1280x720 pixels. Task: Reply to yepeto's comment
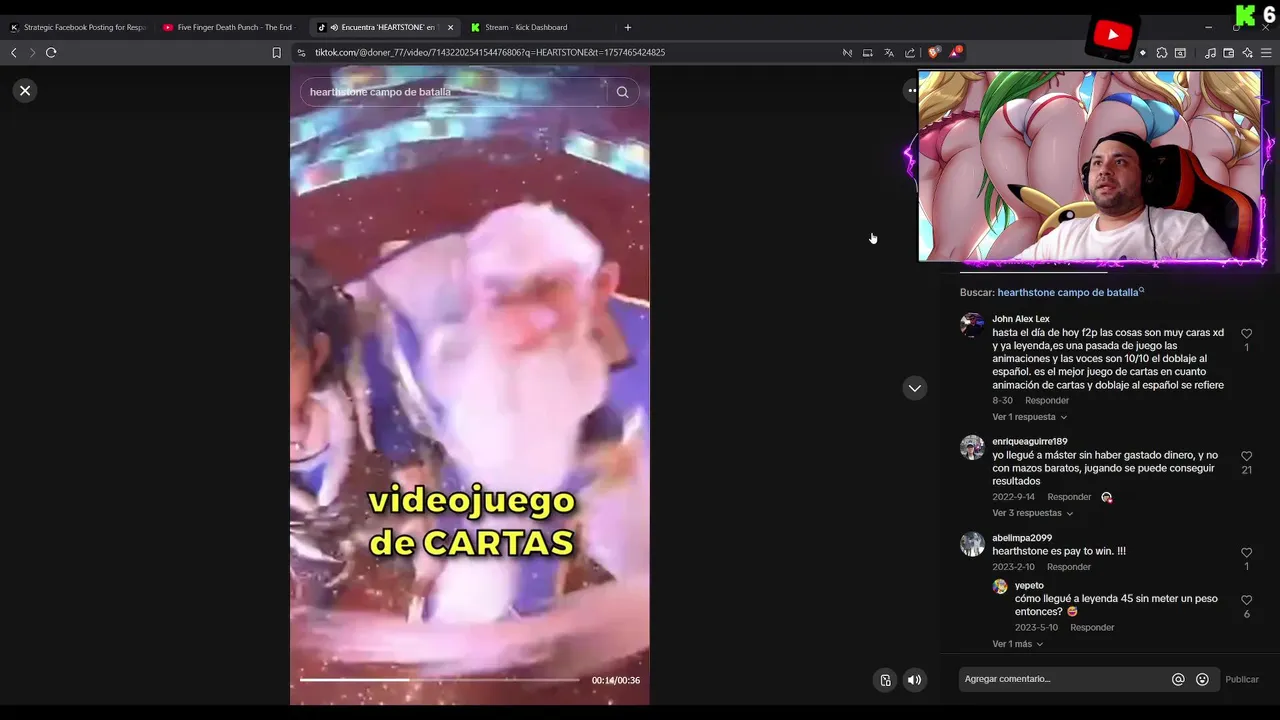click(1092, 627)
